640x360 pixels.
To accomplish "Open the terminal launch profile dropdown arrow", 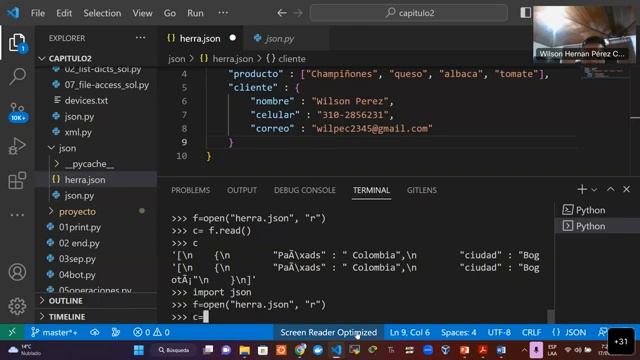I will click(x=594, y=190).
